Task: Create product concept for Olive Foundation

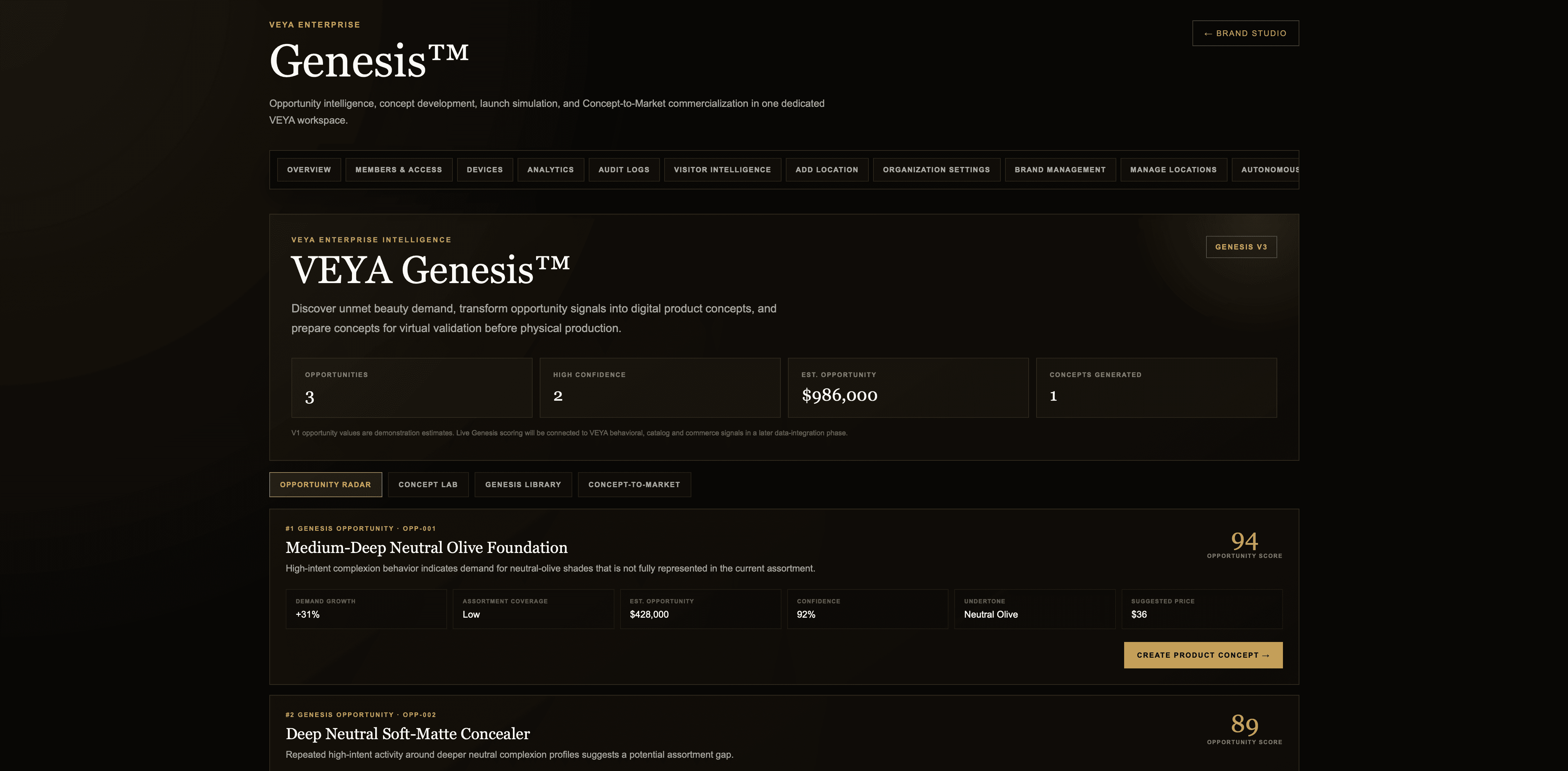Action: click(1203, 656)
